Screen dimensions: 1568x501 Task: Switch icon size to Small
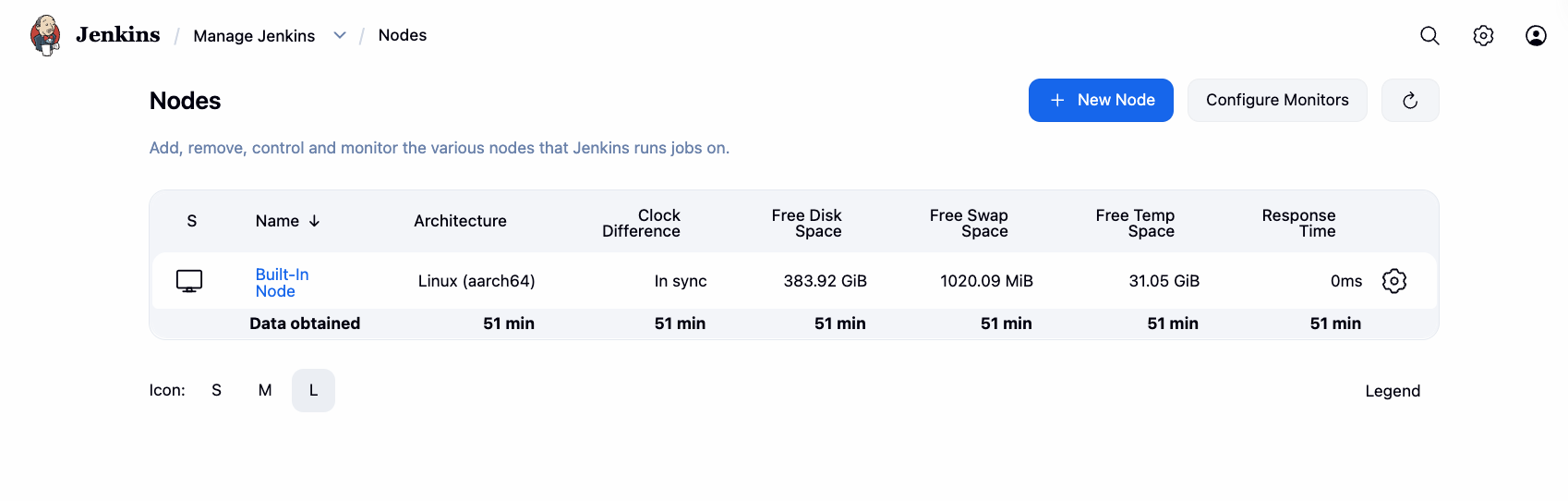tap(216, 390)
